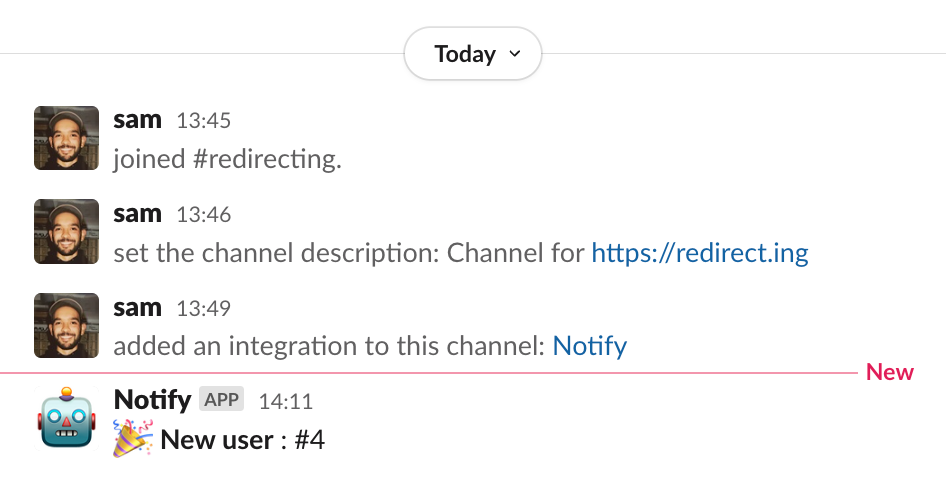Click the sam username at 13:45
The width and height of the screenshot is (946, 492).
tap(137, 120)
